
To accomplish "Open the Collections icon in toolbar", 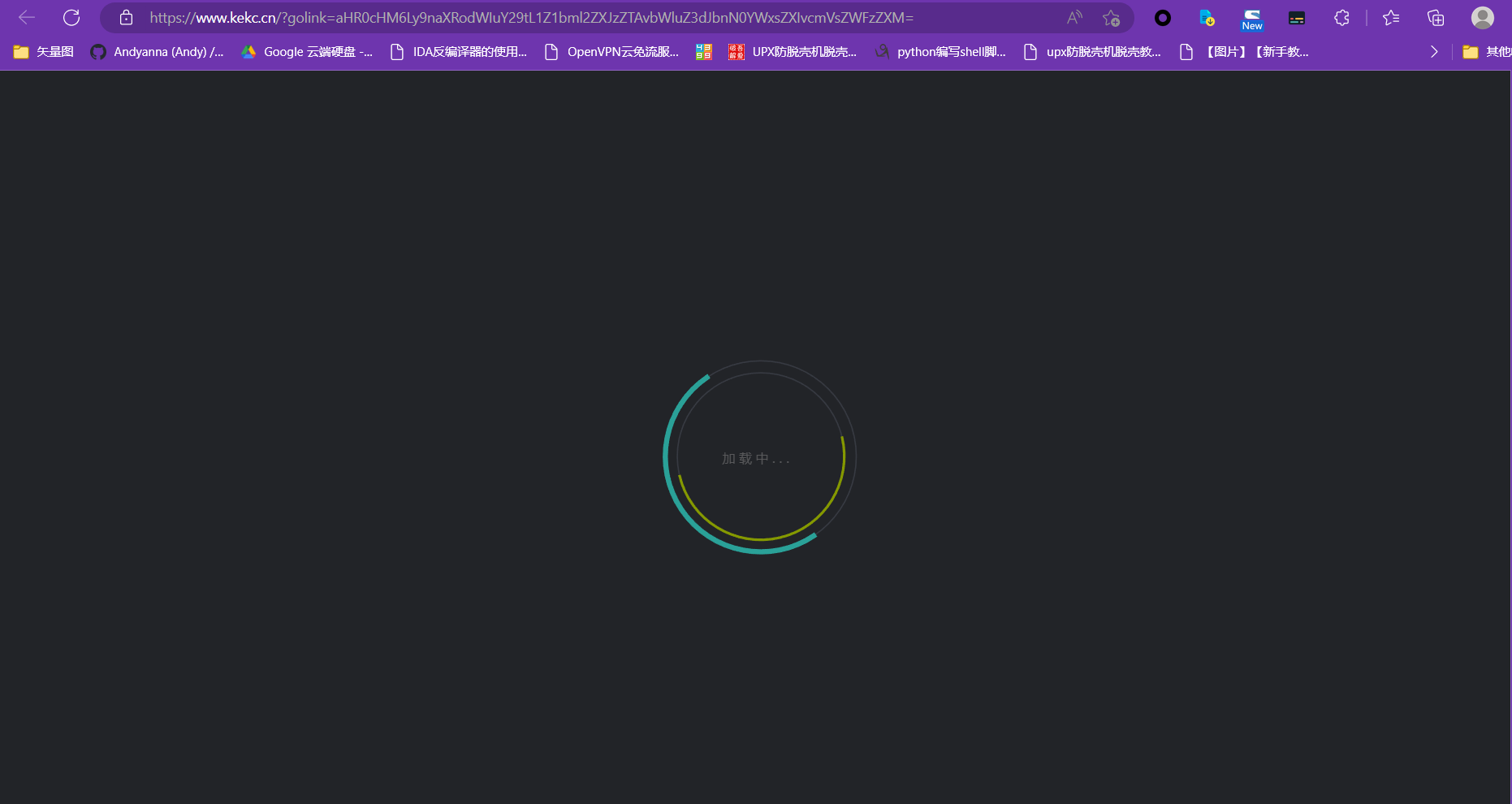I will pyautogui.click(x=1436, y=18).
